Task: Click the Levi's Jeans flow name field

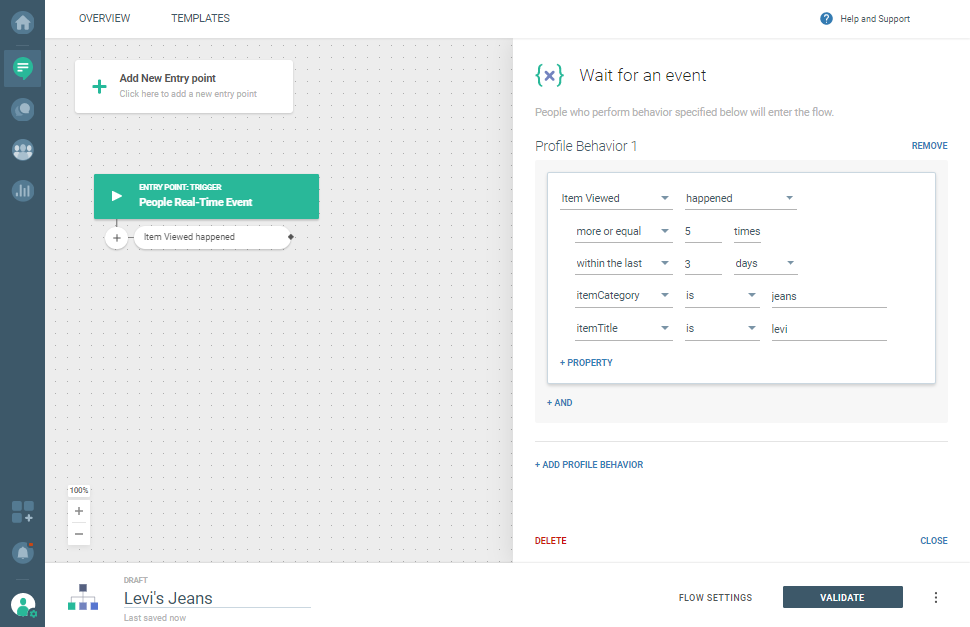Action: pyautogui.click(x=216, y=598)
